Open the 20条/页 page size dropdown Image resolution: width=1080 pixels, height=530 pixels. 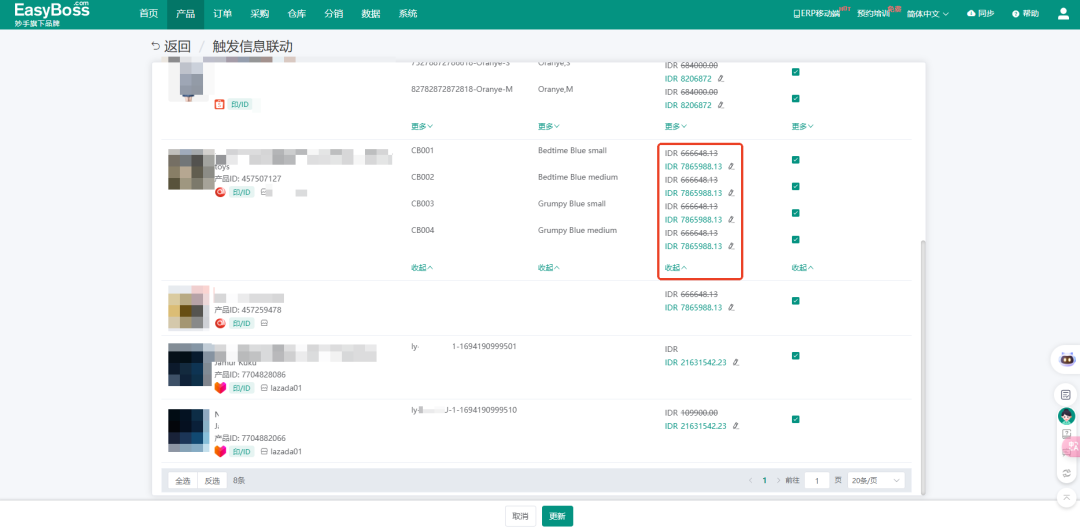(875, 480)
